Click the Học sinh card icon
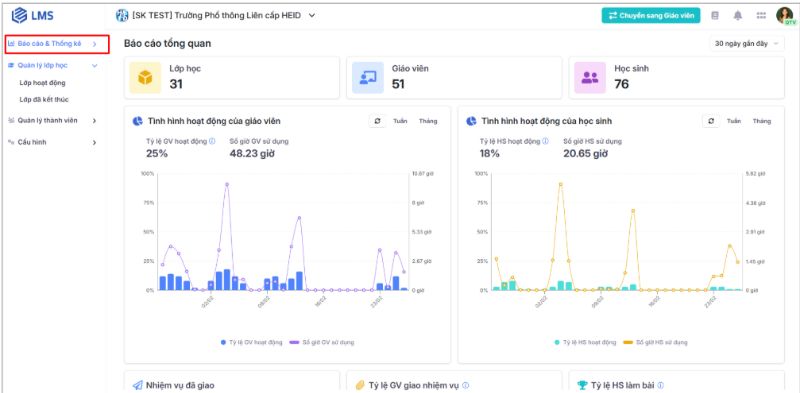This screenshot has width=800, height=393. tap(590, 78)
